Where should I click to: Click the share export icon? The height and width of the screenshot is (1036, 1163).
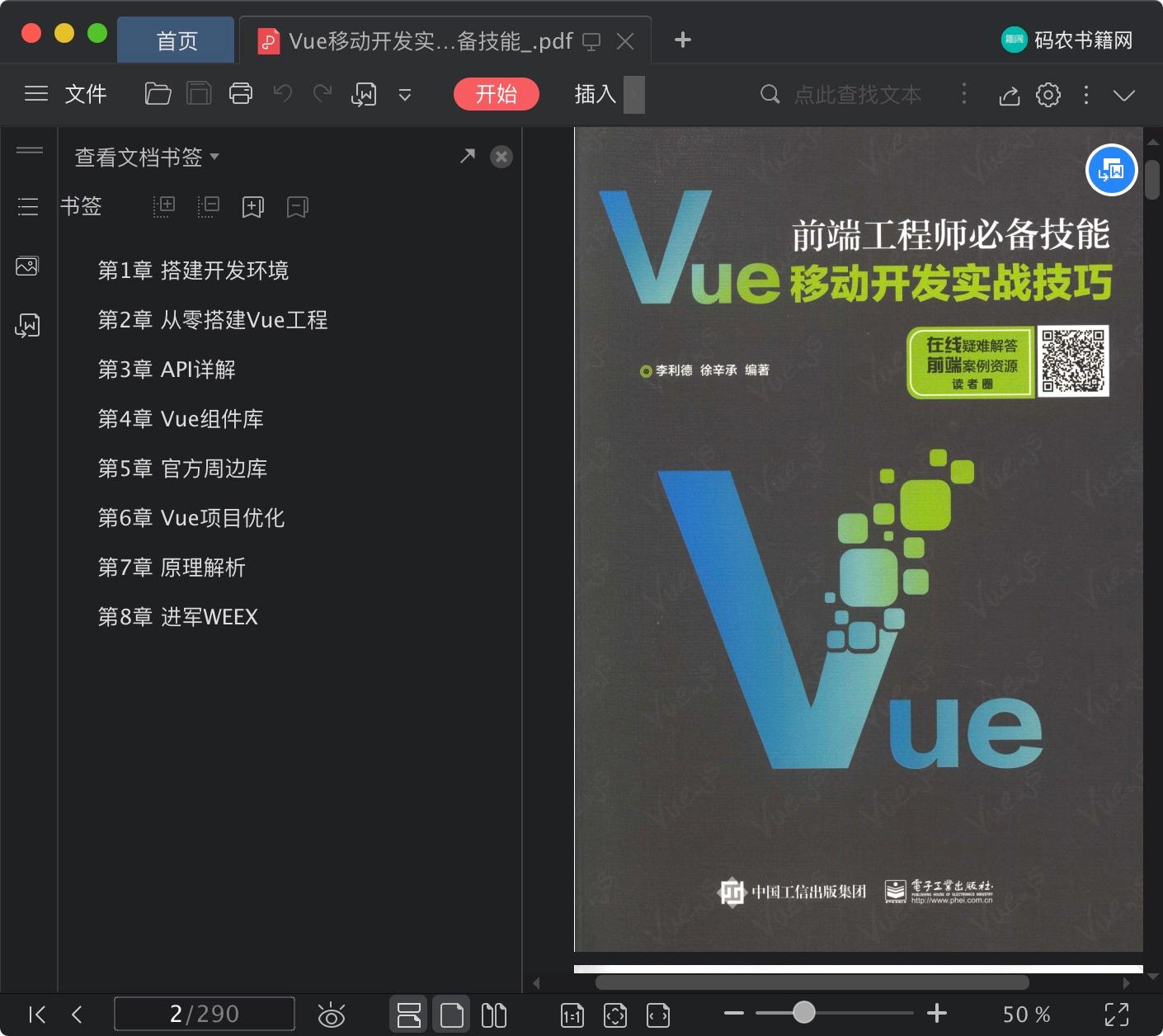pyautogui.click(x=1010, y=95)
